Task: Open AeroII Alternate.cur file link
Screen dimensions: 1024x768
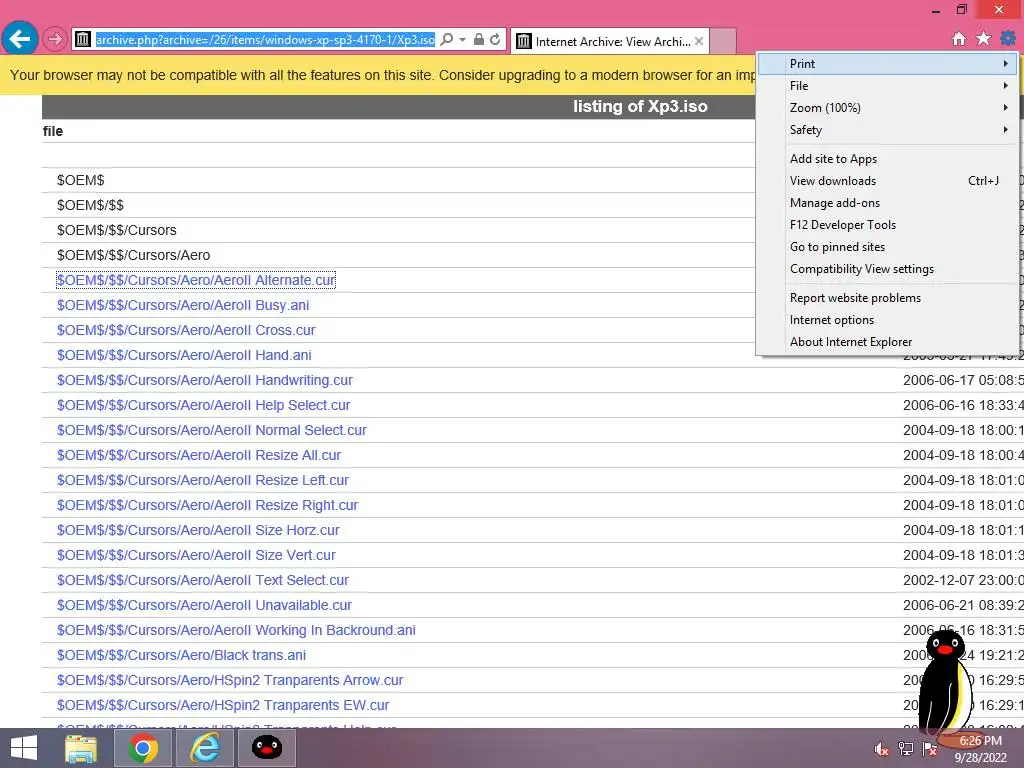Action: (x=196, y=280)
